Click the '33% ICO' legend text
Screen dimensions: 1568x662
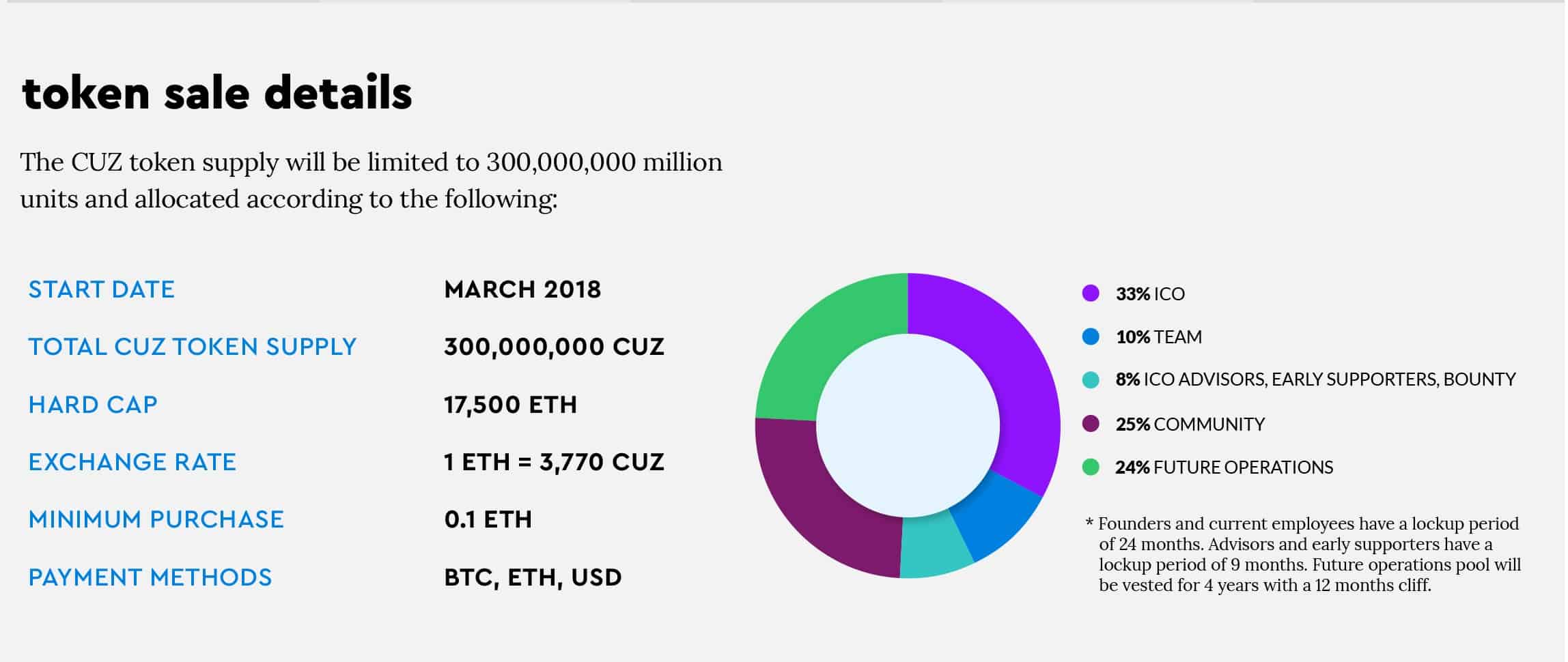coord(1150,293)
